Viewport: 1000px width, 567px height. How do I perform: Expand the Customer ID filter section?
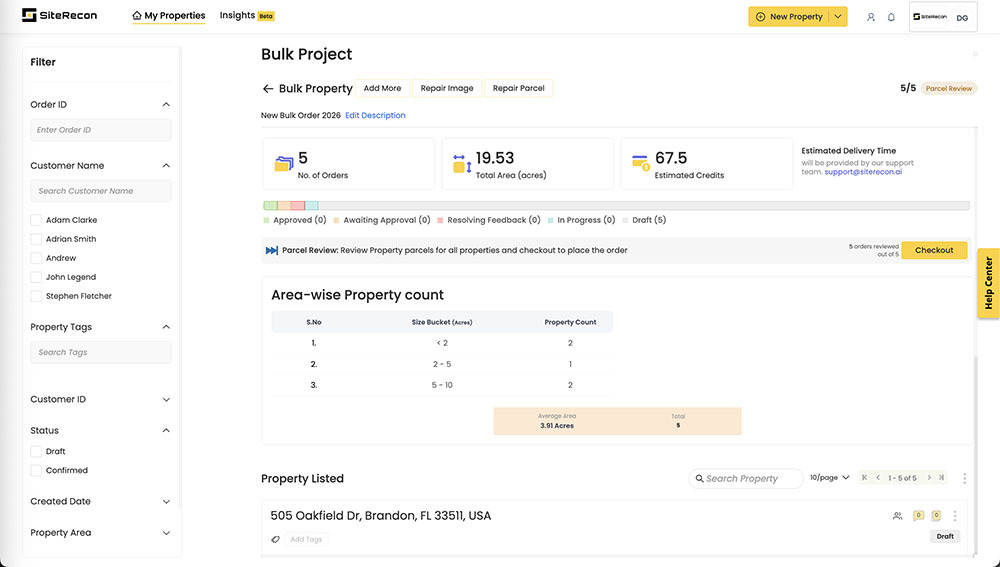click(x=166, y=400)
